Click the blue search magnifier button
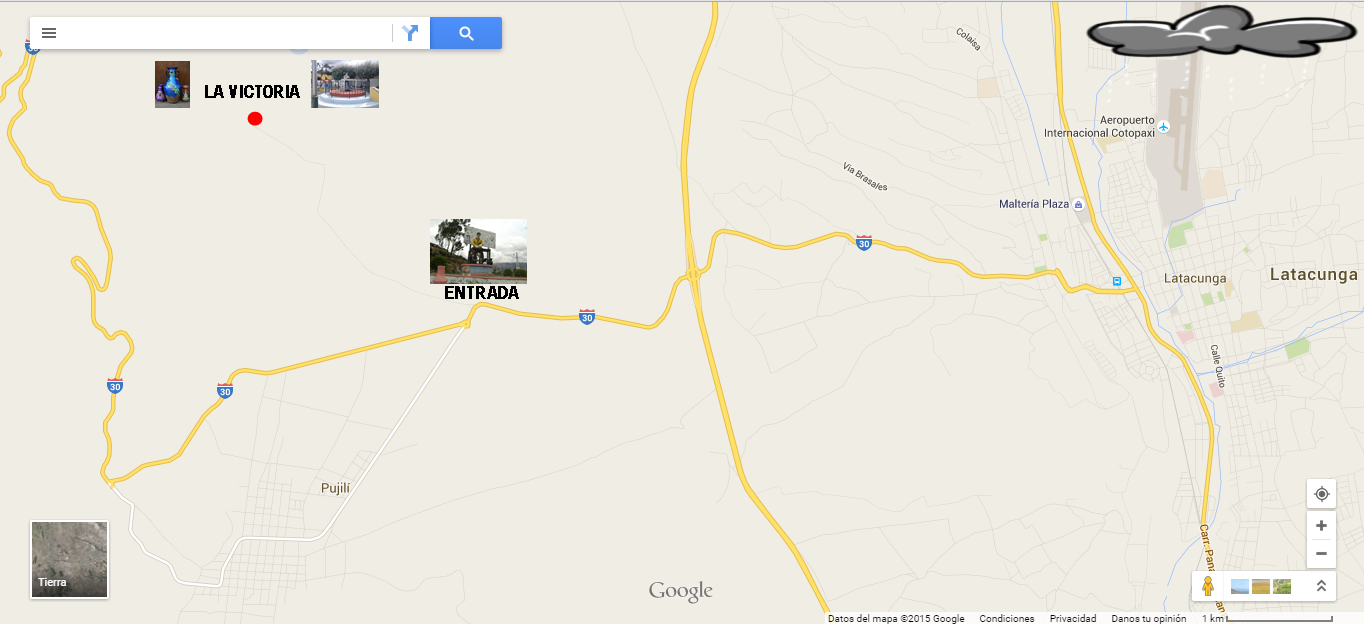Image resolution: width=1364 pixels, height=624 pixels. point(466,33)
